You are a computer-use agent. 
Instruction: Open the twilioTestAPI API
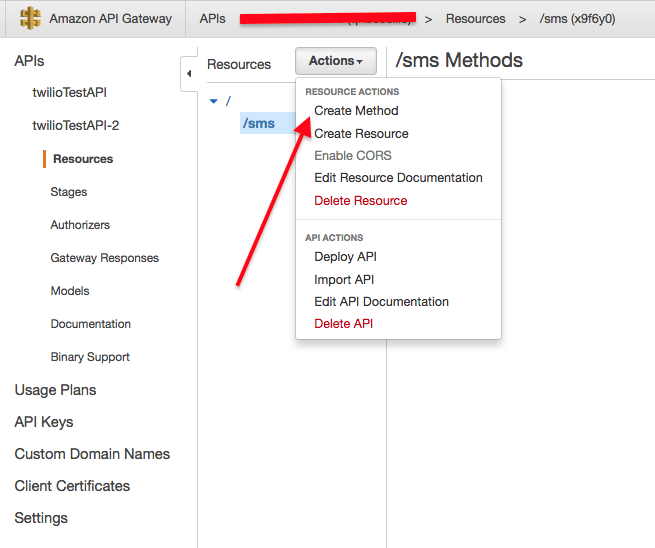69,92
